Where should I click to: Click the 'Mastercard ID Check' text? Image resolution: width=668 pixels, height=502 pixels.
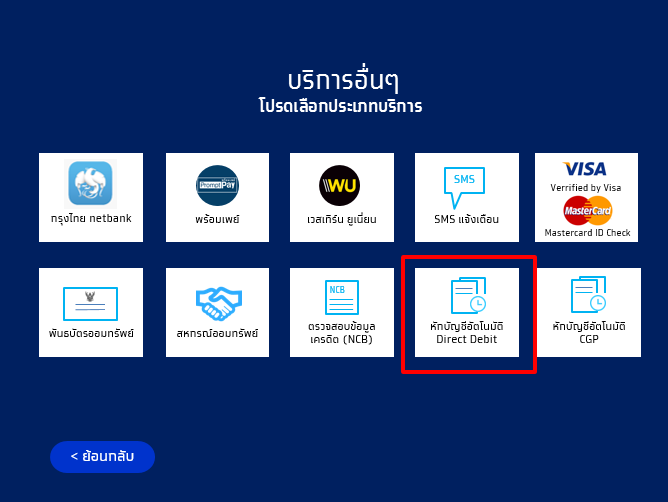[x=585, y=233]
